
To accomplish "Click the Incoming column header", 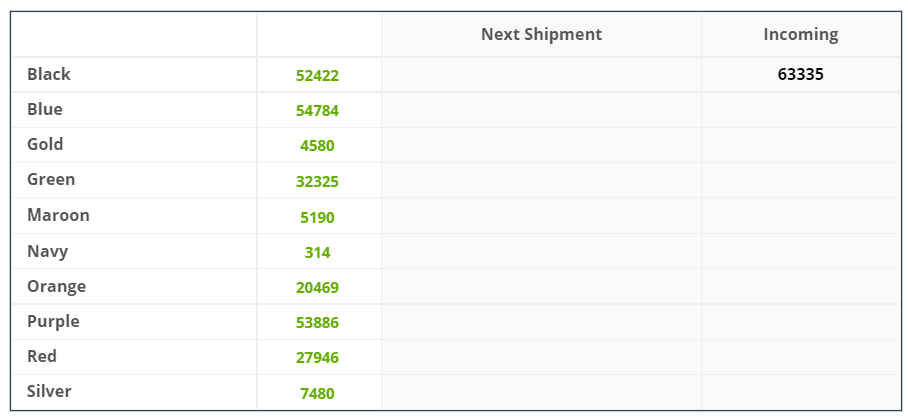I will (801, 34).
